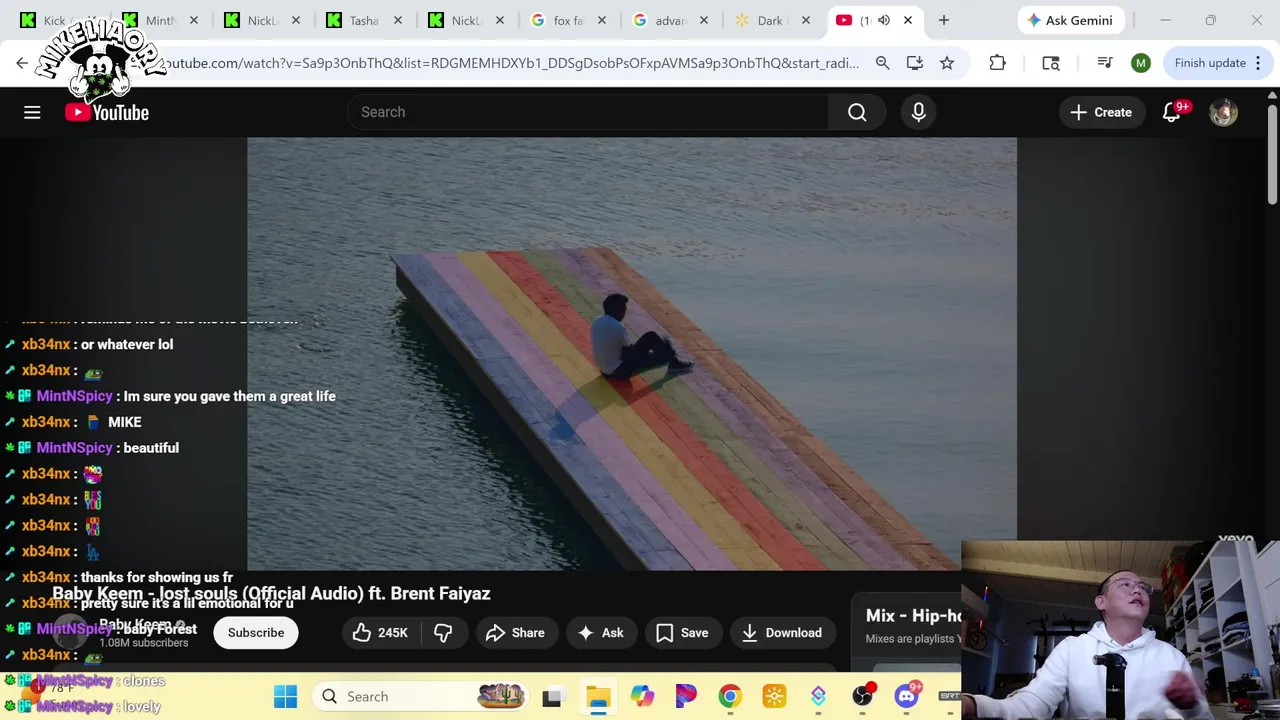Start voice search with microphone icon

point(918,112)
